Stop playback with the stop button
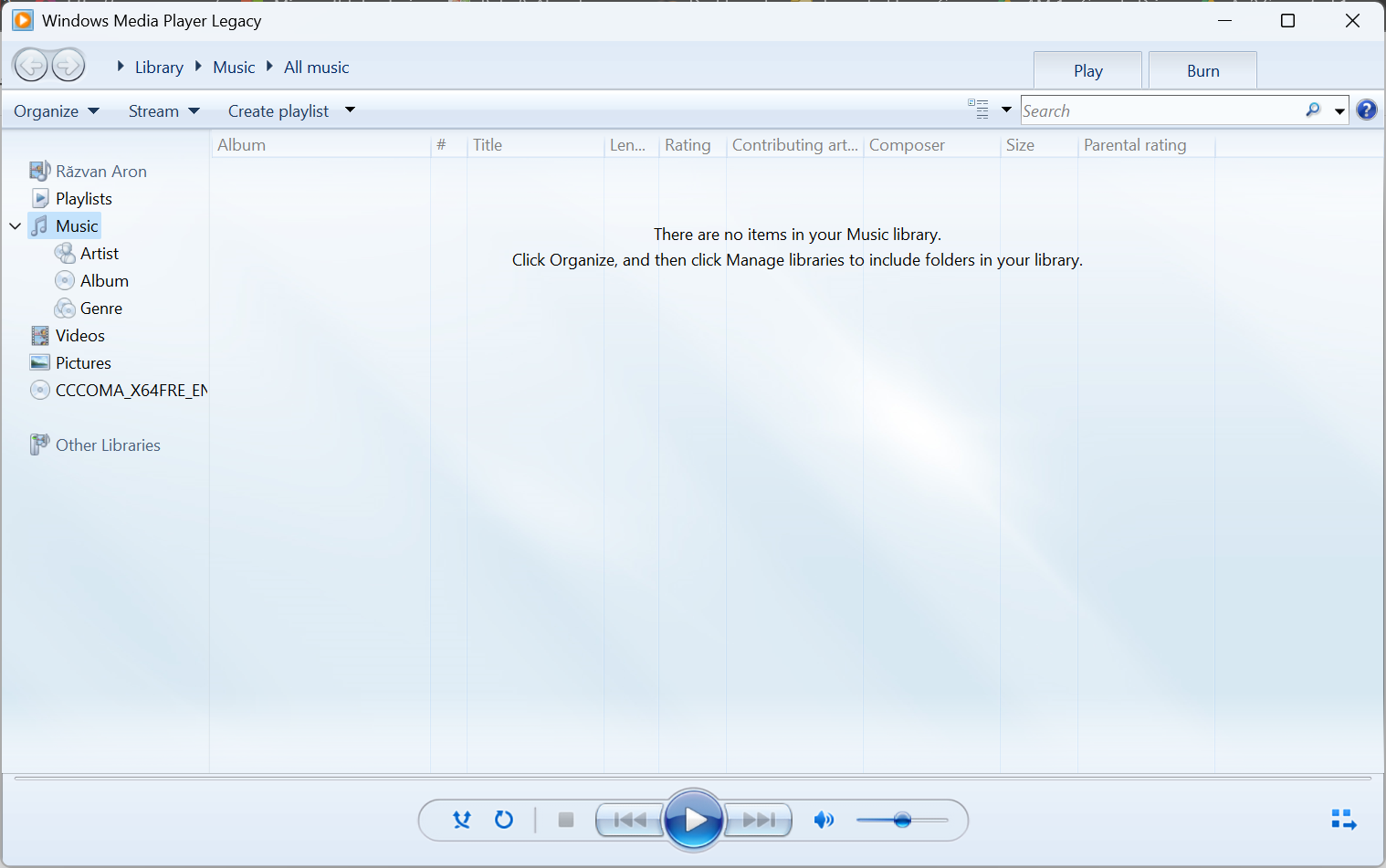 [x=566, y=820]
